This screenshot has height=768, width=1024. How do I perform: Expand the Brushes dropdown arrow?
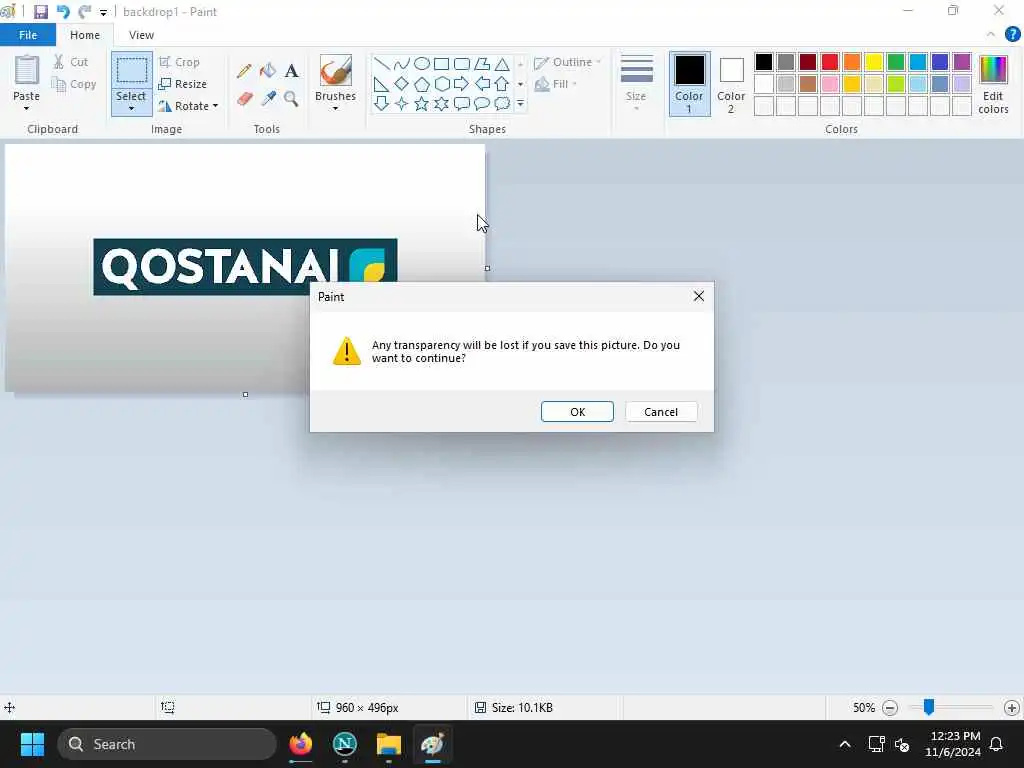point(336,109)
